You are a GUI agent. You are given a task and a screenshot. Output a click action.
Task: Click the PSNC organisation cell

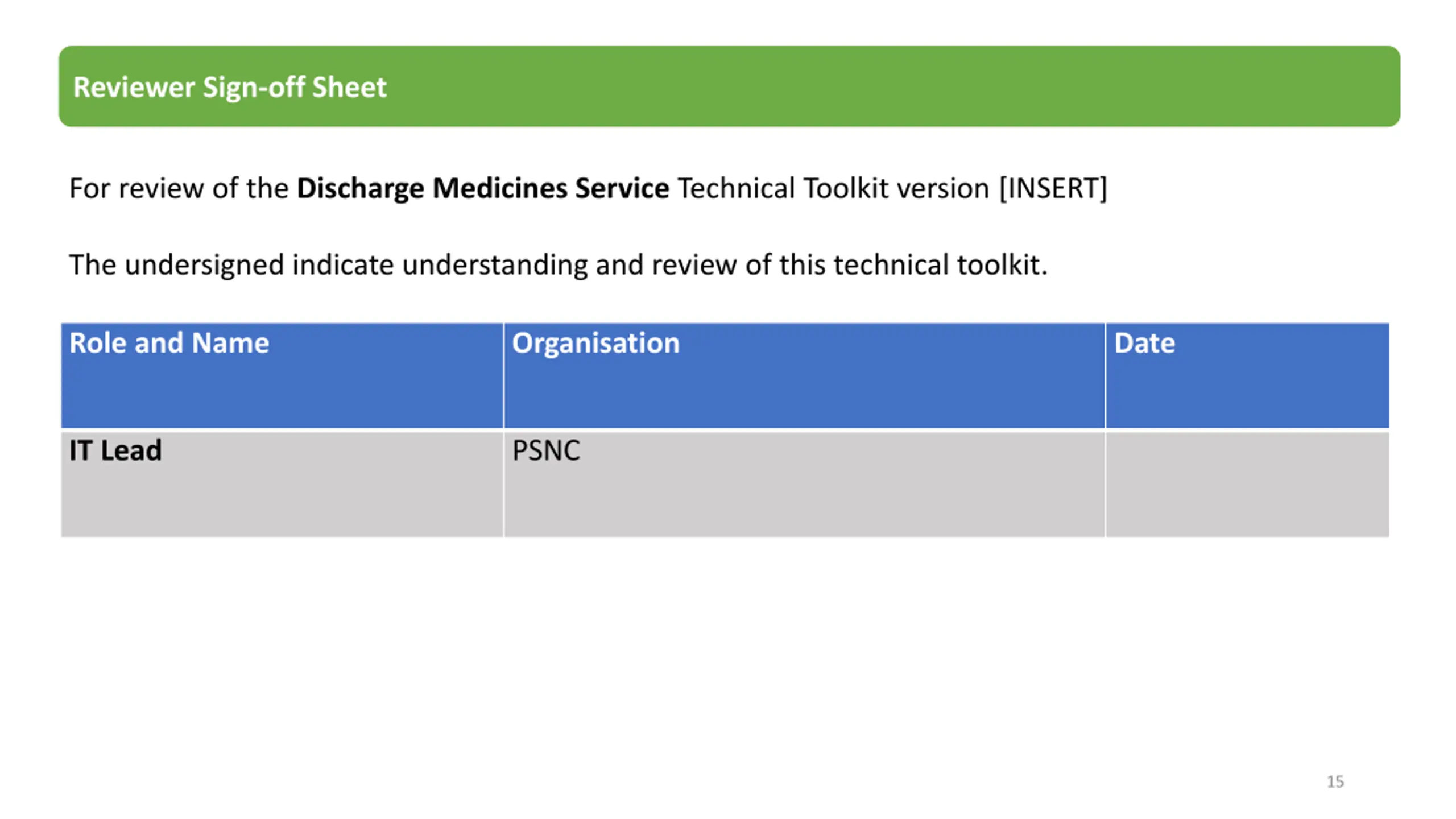[x=804, y=485]
